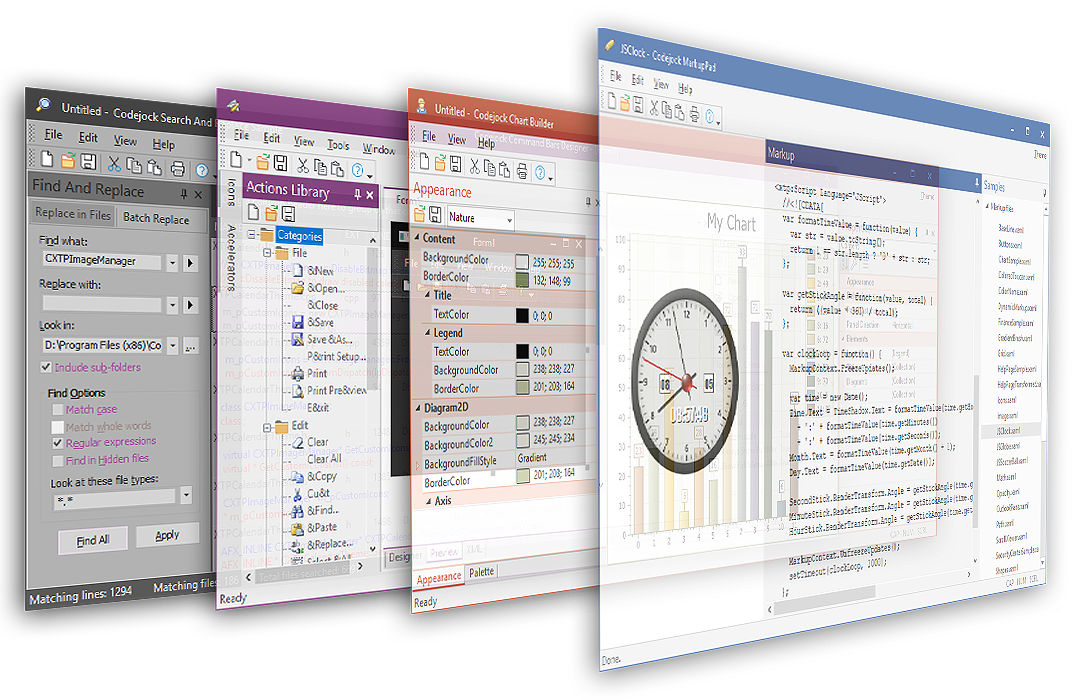Disable Regular expressions checkbox

(x=58, y=443)
